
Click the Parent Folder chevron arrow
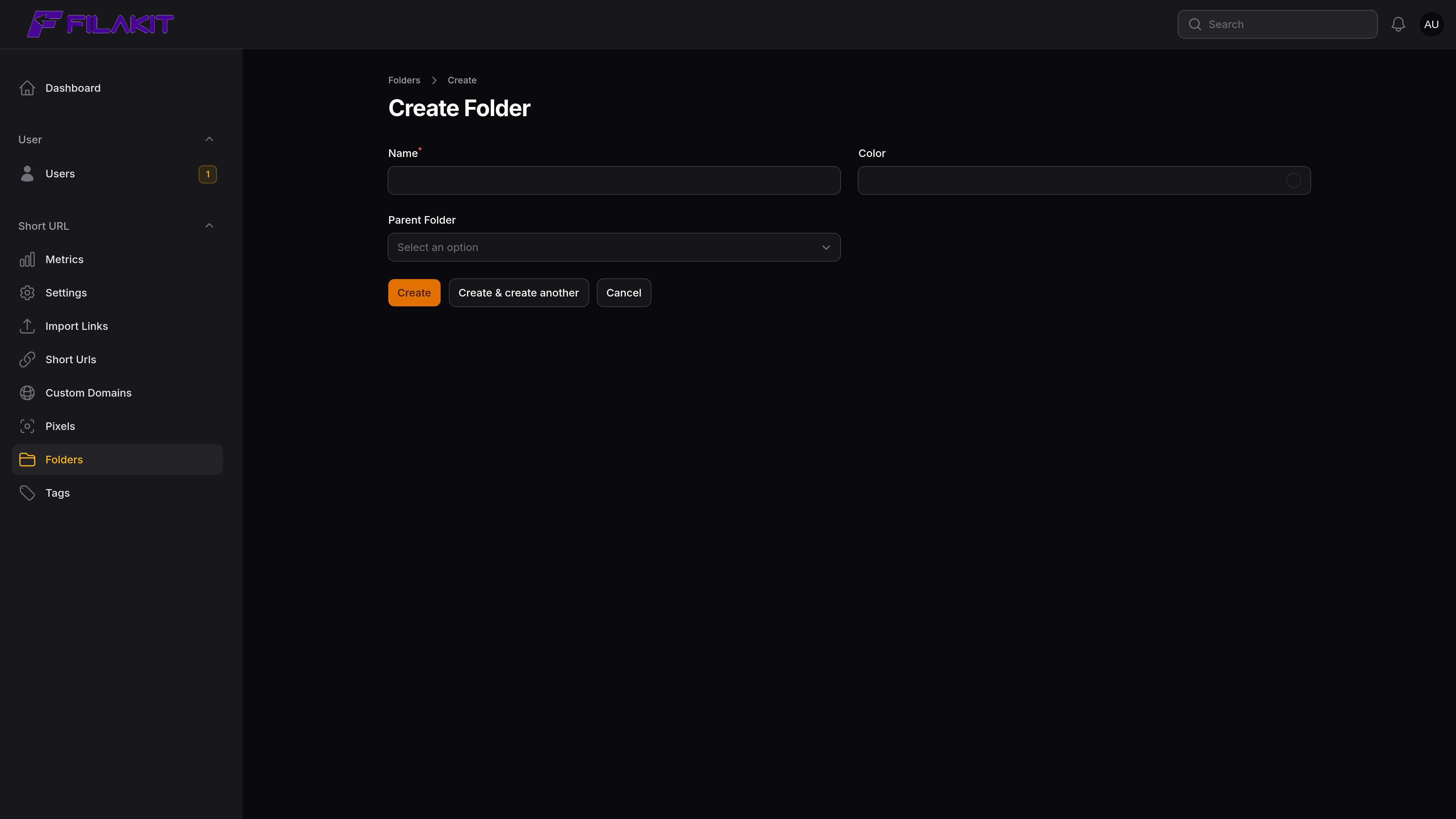click(826, 247)
